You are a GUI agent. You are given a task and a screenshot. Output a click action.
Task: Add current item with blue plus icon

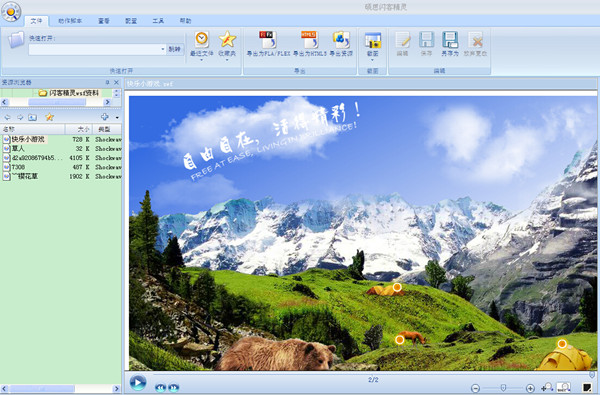[104, 117]
